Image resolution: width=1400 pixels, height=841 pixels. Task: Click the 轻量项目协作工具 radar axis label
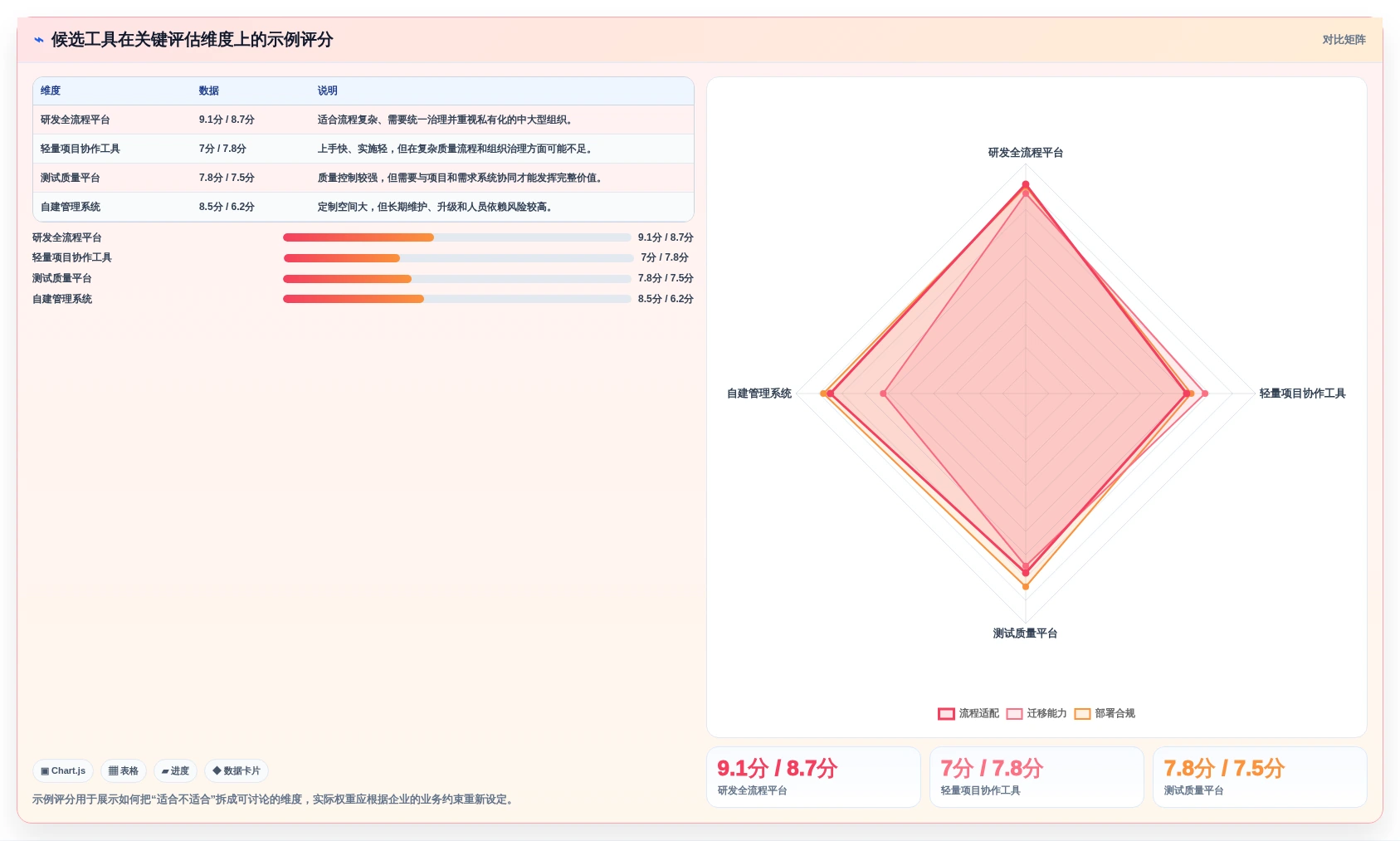pos(1302,394)
